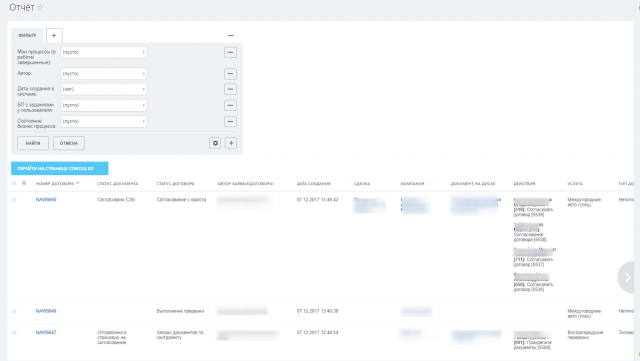Open the Состояние бизнес процесса dropdown

(x=104, y=121)
